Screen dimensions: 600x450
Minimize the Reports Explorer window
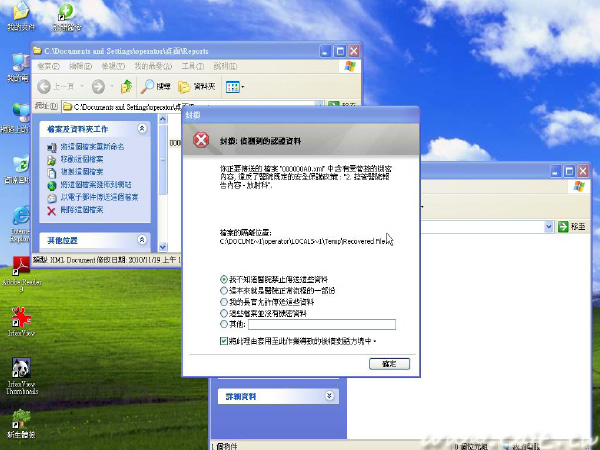326,51
